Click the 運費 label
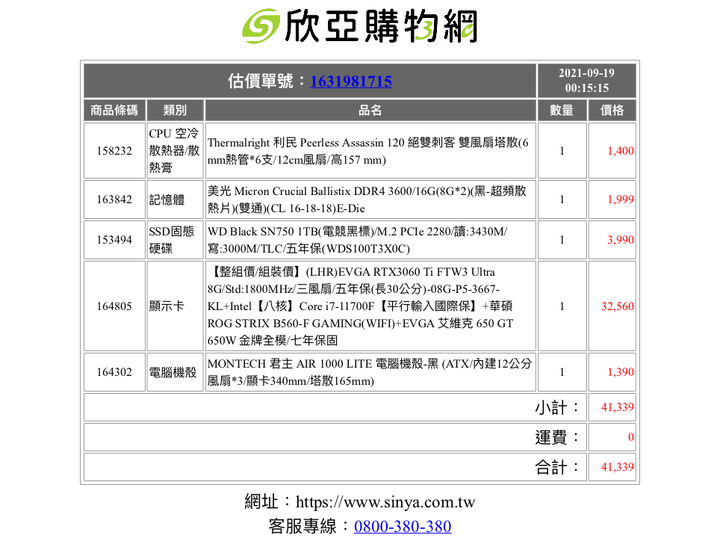Image resolution: width=720 pixels, height=538 pixels. [x=557, y=437]
